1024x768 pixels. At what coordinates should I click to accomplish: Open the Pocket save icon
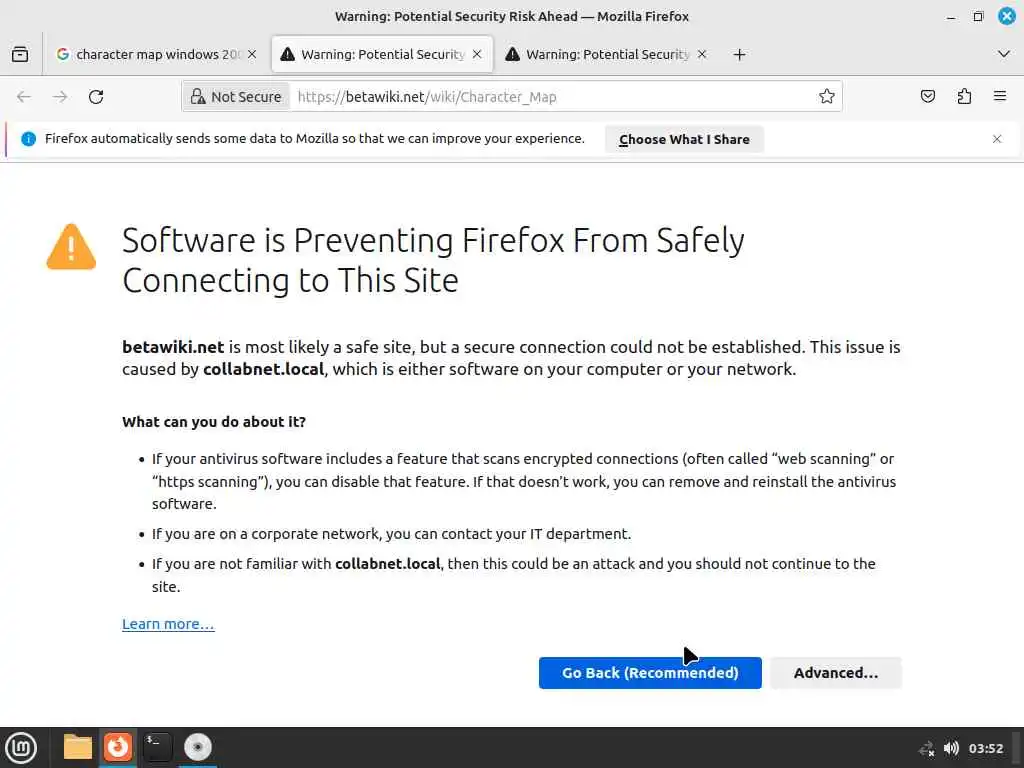coord(928,97)
